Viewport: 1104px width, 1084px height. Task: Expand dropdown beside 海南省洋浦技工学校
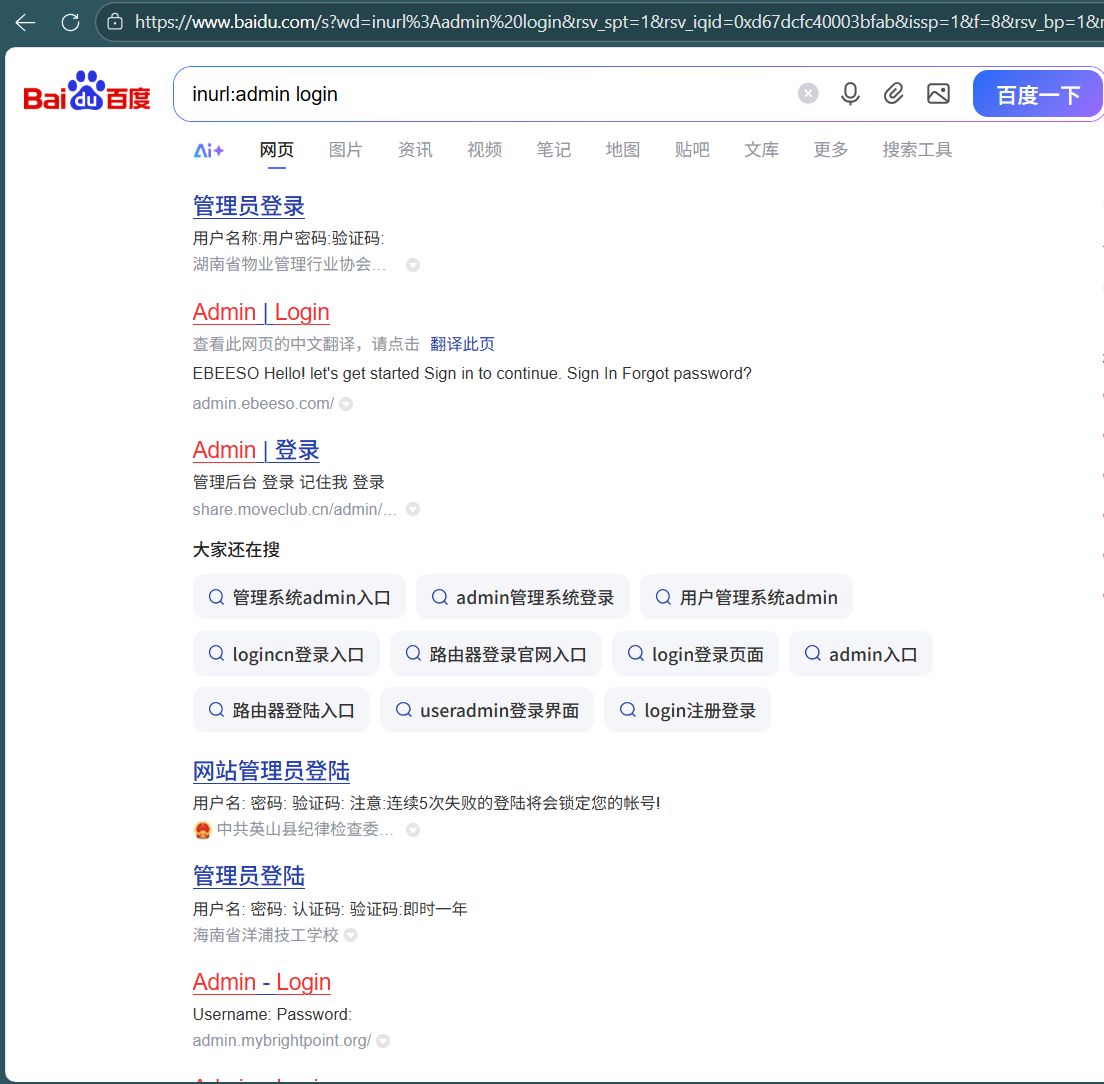351,935
